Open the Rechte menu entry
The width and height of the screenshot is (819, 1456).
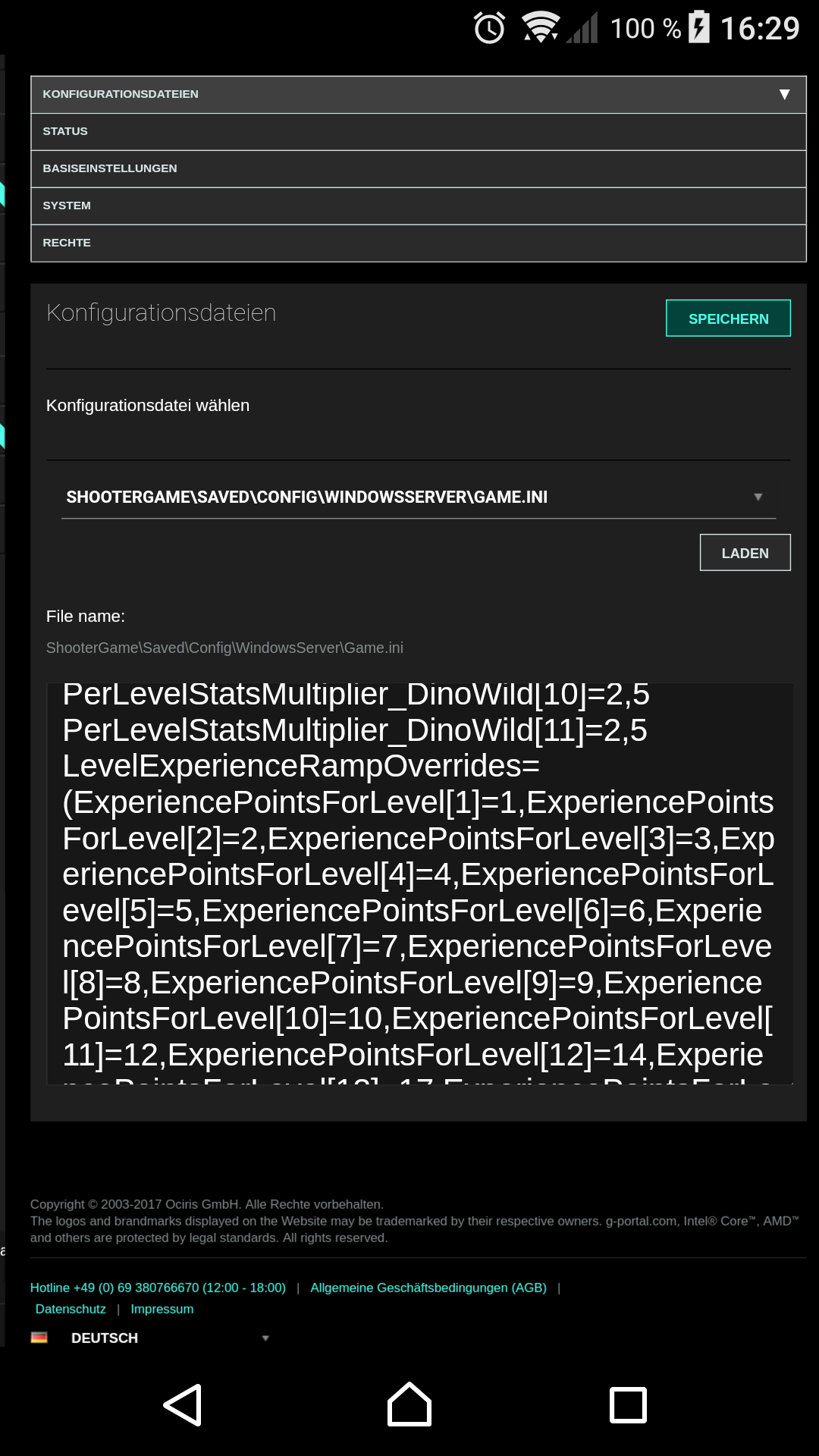point(419,243)
